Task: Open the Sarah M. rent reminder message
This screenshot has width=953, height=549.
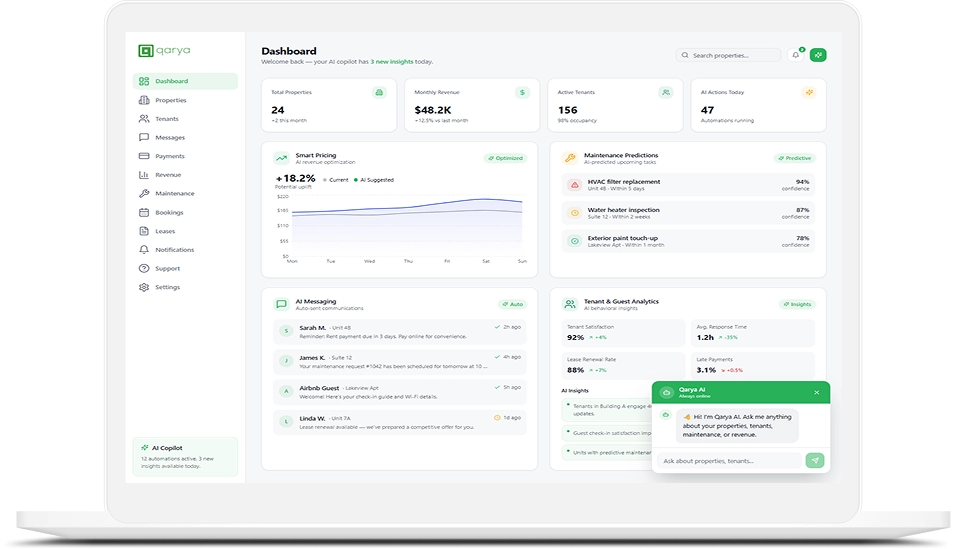Action: coord(398,331)
